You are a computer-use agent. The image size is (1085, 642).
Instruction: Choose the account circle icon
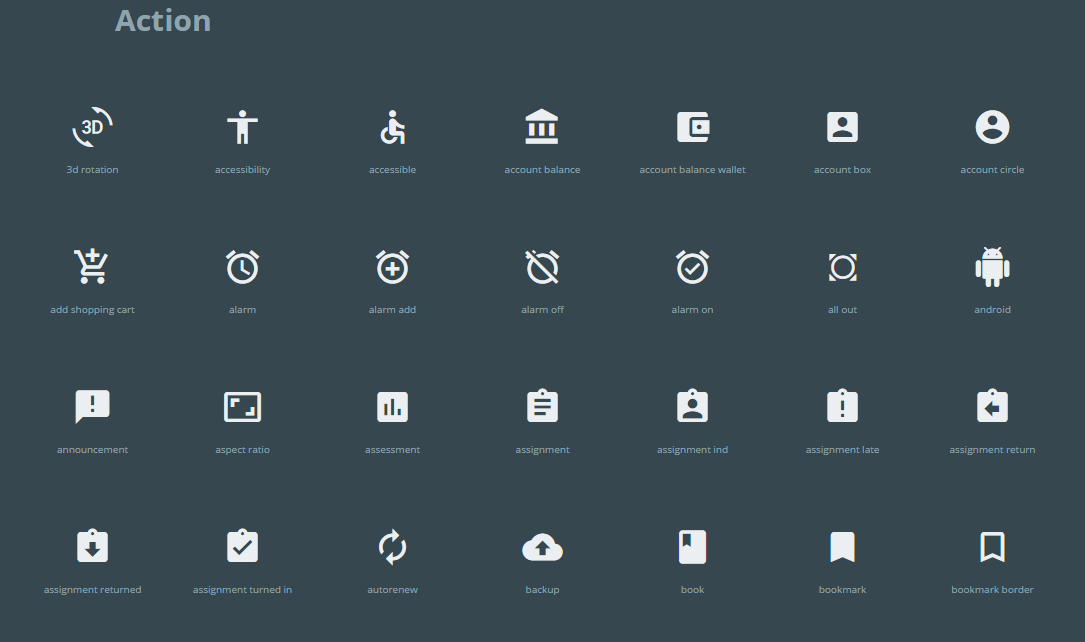pos(992,127)
